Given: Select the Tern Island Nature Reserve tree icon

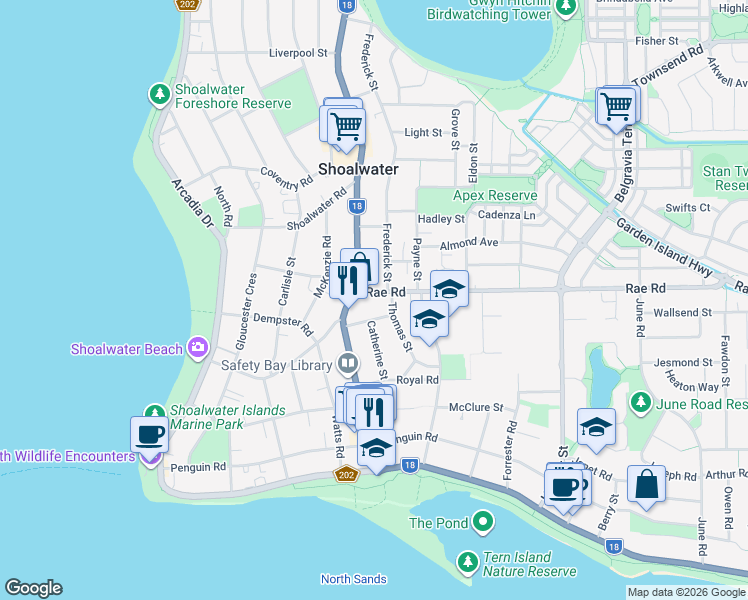Looking at the screenshot, I should (x=468, y=563).
